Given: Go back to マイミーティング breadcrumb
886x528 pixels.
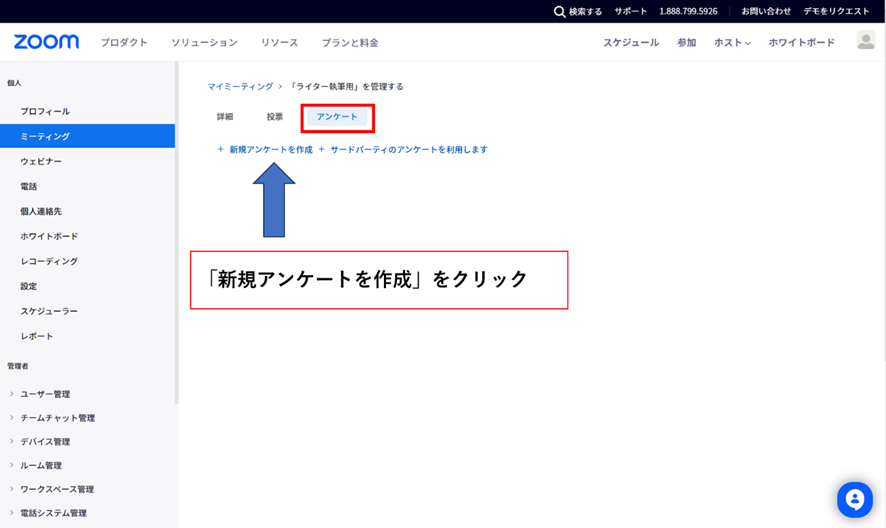Looking at the screenshot, I should click(x=240, y=86).
